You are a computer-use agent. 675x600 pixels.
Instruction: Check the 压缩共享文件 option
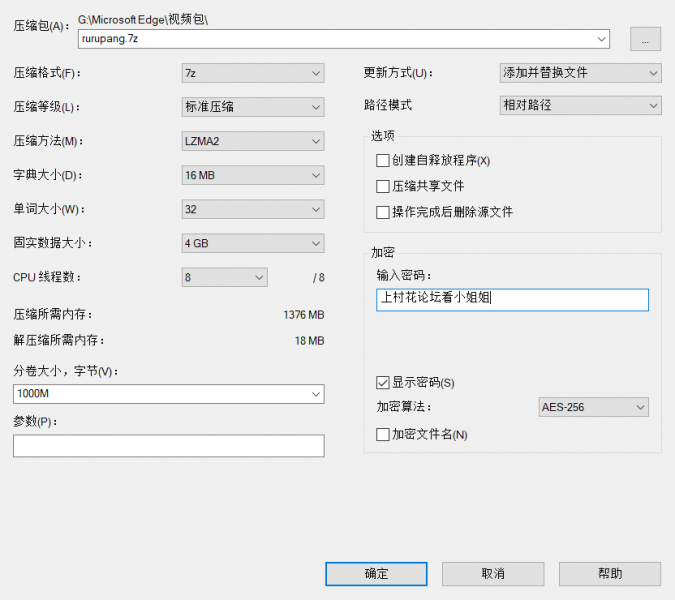383,186
